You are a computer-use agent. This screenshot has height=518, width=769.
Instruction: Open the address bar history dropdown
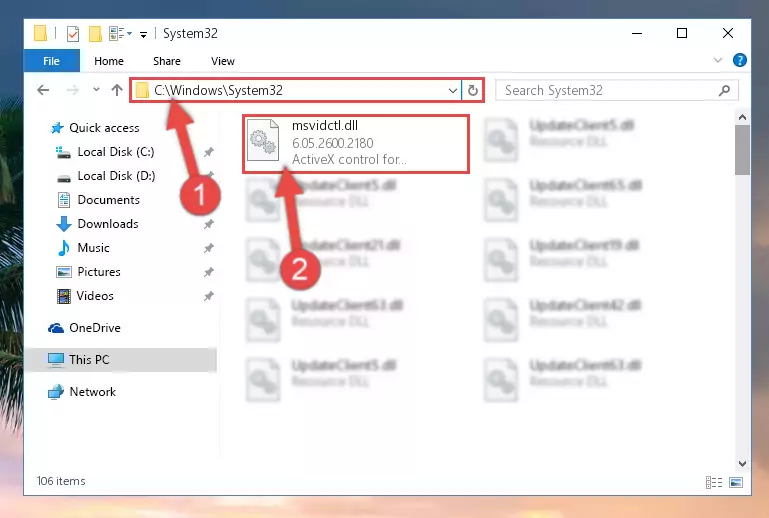click(453, 91)
